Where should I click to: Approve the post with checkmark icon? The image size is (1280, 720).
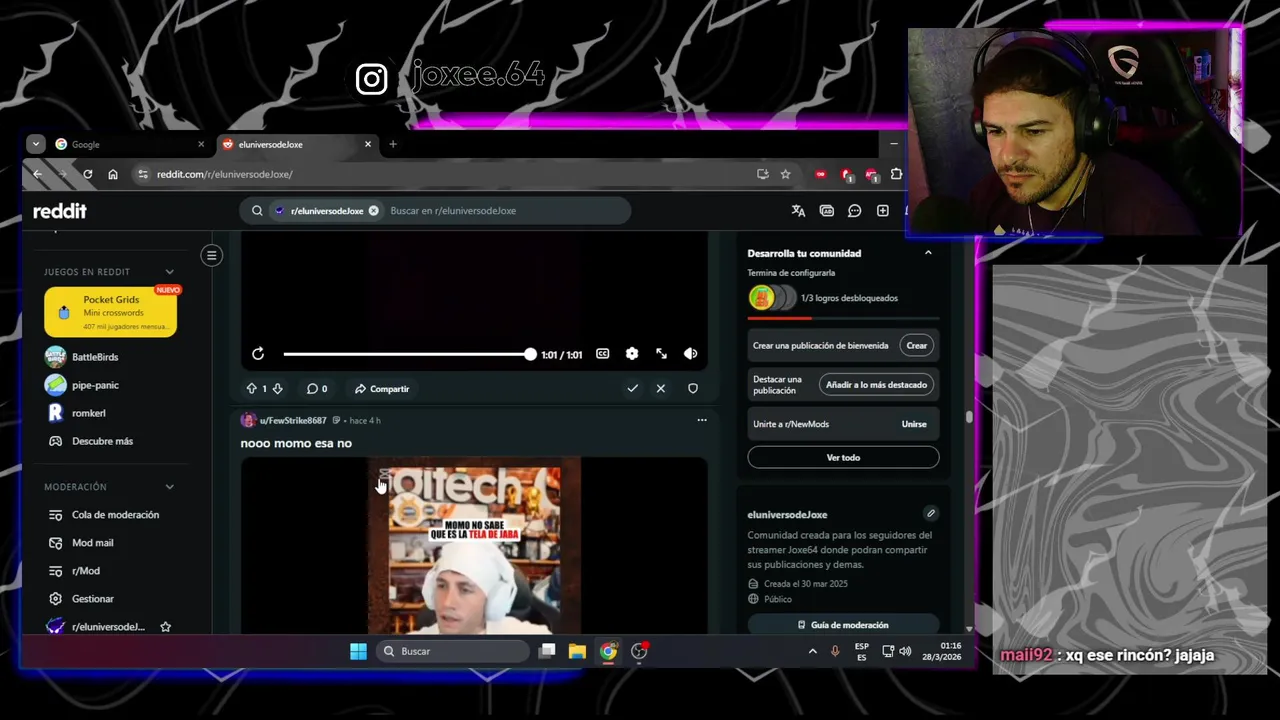(632, 388)
